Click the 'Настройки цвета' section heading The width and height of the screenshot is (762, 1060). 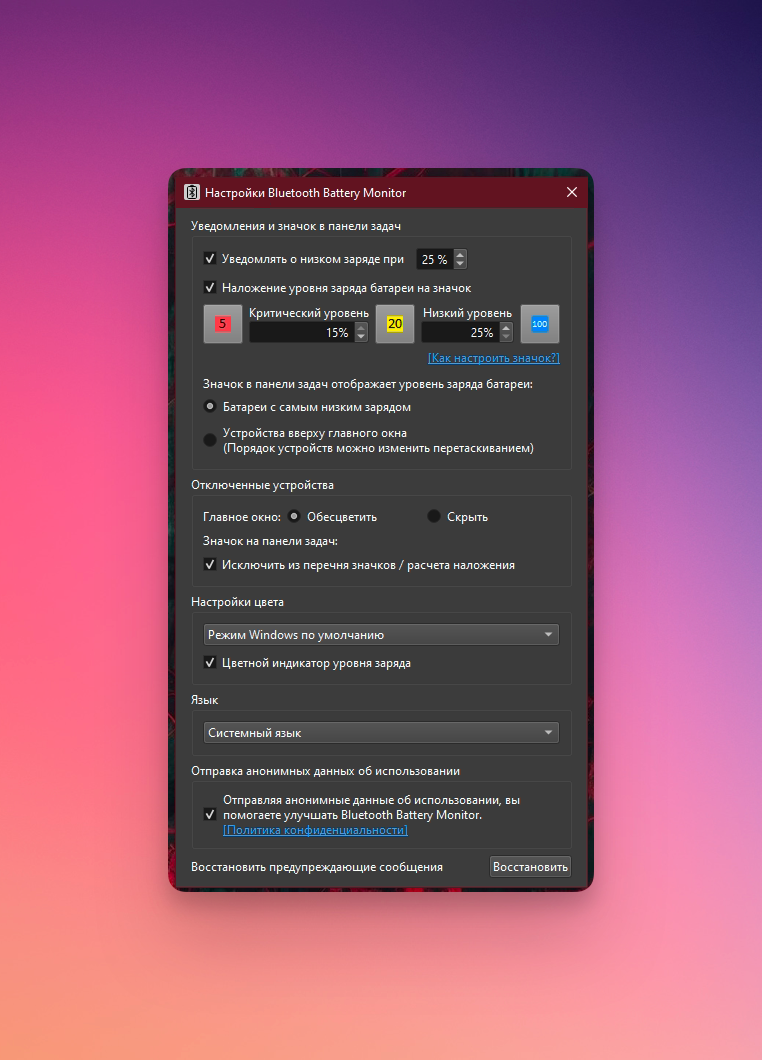[x=237, y=602]
